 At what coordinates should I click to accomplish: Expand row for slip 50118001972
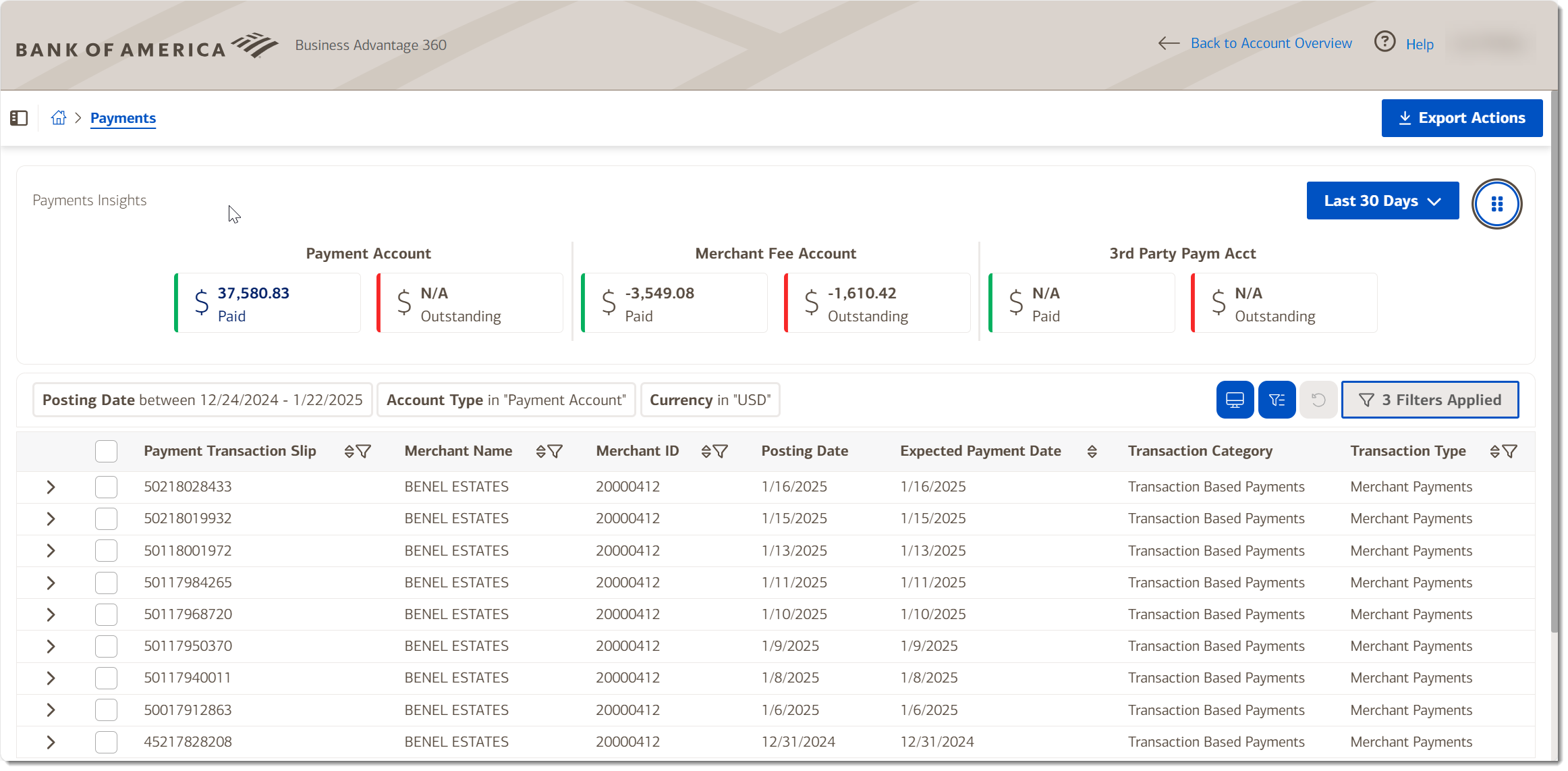click(51, 551)
